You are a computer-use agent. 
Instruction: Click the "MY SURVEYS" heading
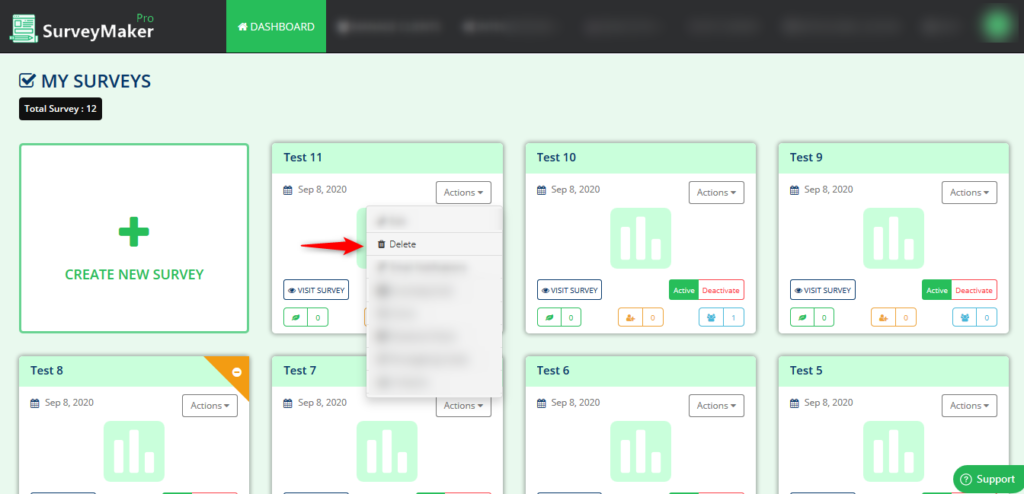click(x=96, y=82)
